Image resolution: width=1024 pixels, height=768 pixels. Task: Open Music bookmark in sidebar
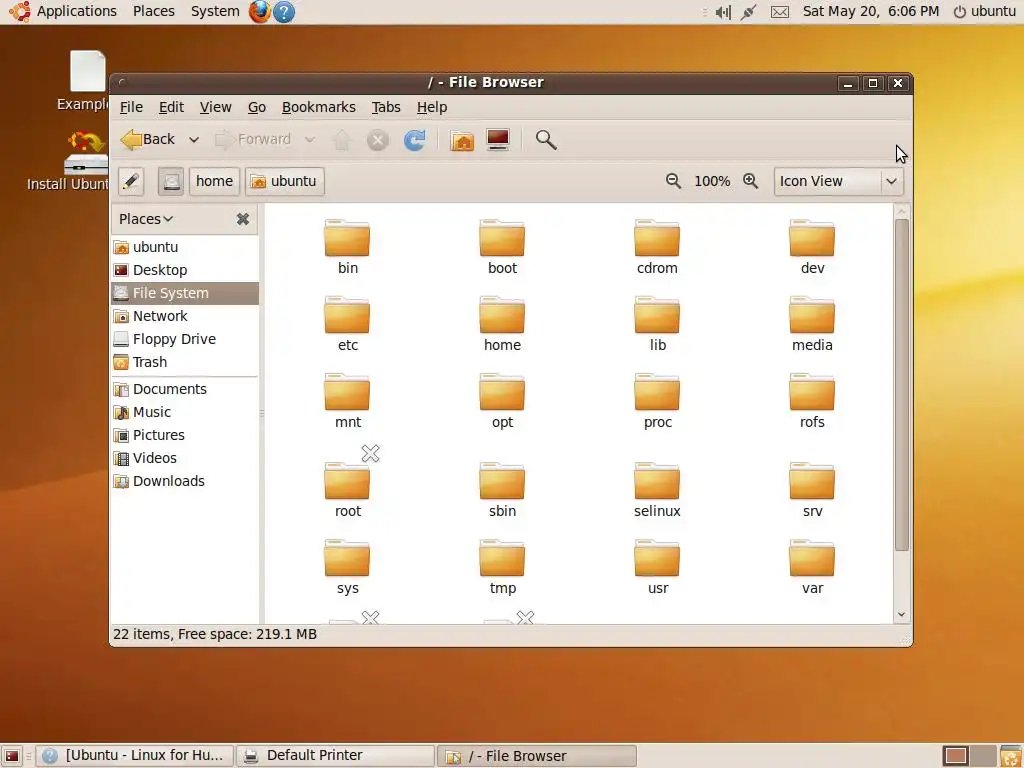click(185, 412)
